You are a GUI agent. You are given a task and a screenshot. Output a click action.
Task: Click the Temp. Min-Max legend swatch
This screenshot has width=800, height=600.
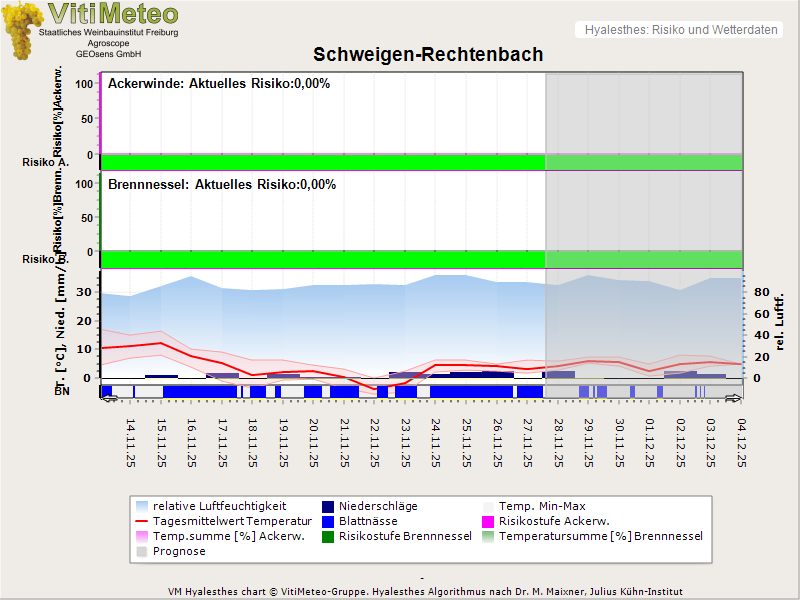pos(488,506)
